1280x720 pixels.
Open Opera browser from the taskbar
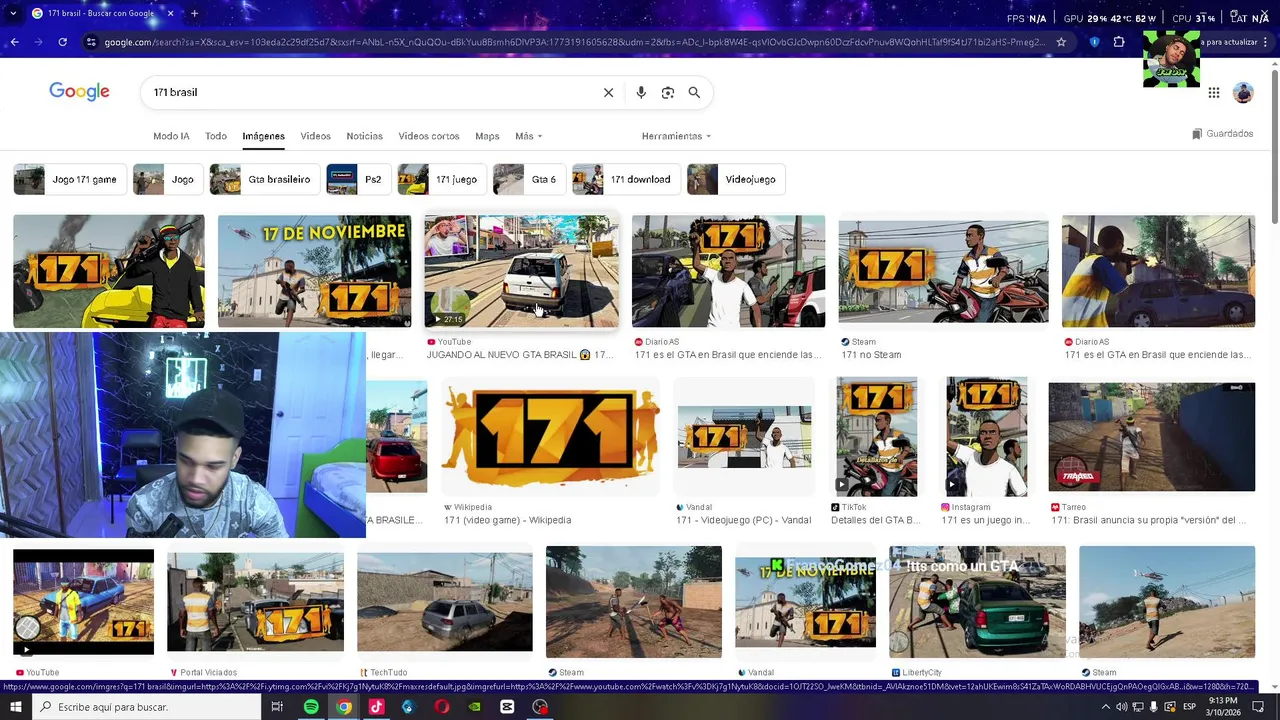[442, 707]
